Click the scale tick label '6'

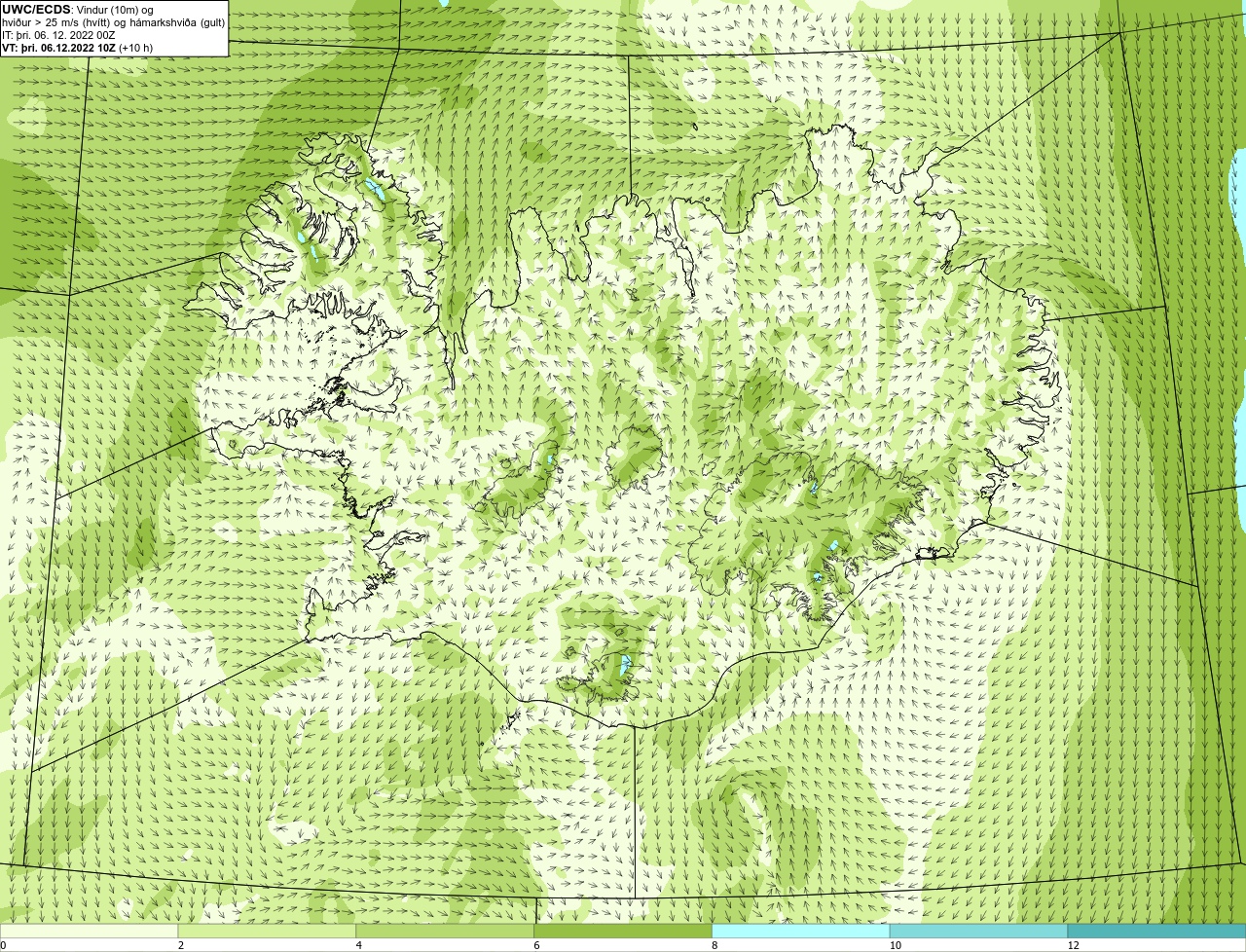point(536,945)
